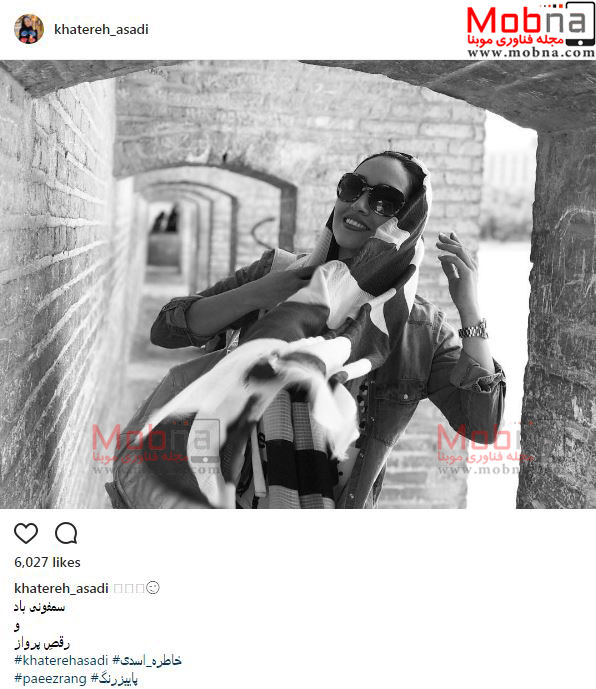The image size is (596, 689).
Task: Click the مجله فناوری موبنا tagline
Action: click(x=516, y=40)
